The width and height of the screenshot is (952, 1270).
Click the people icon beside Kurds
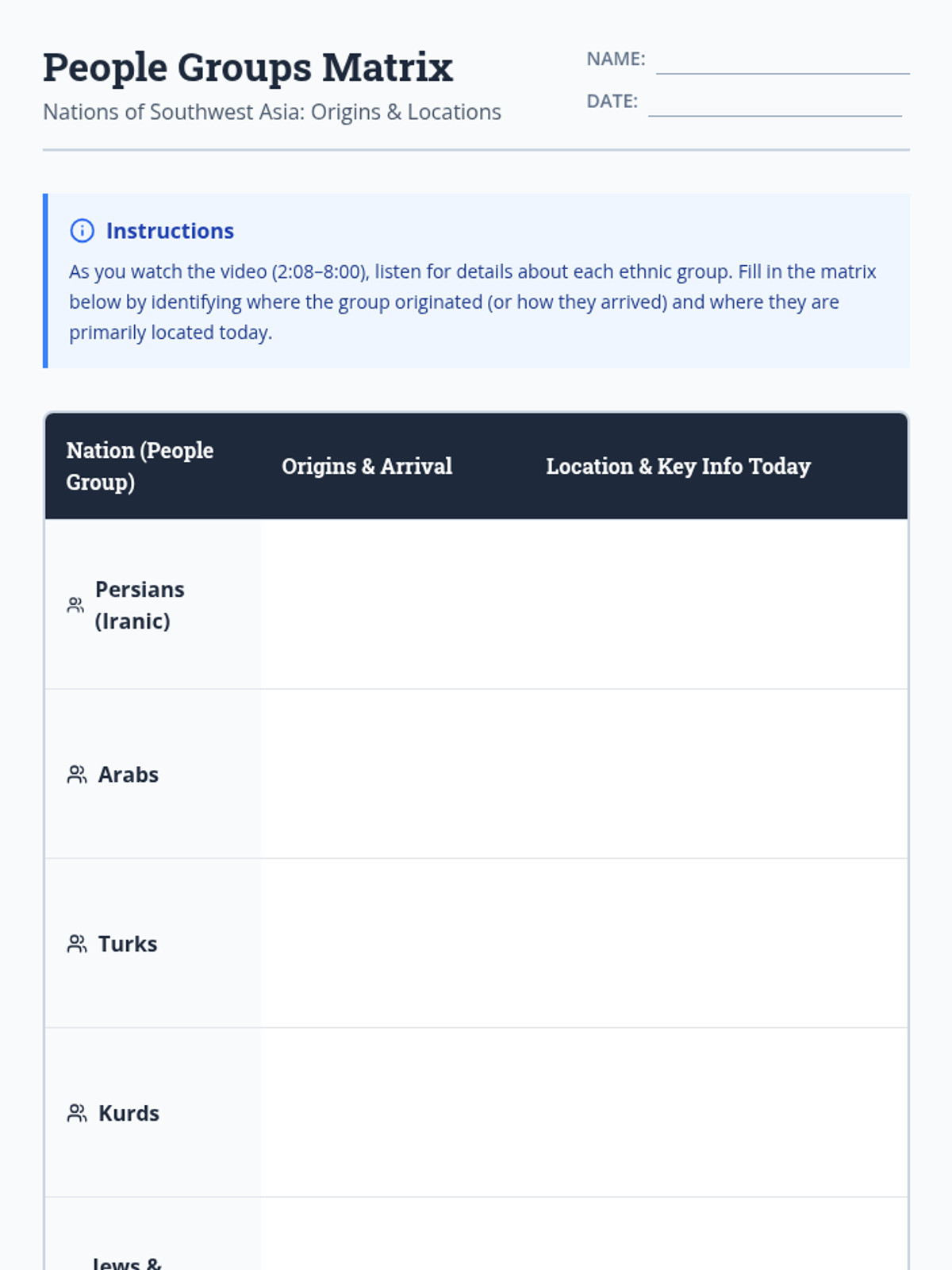pos(77,1114)
